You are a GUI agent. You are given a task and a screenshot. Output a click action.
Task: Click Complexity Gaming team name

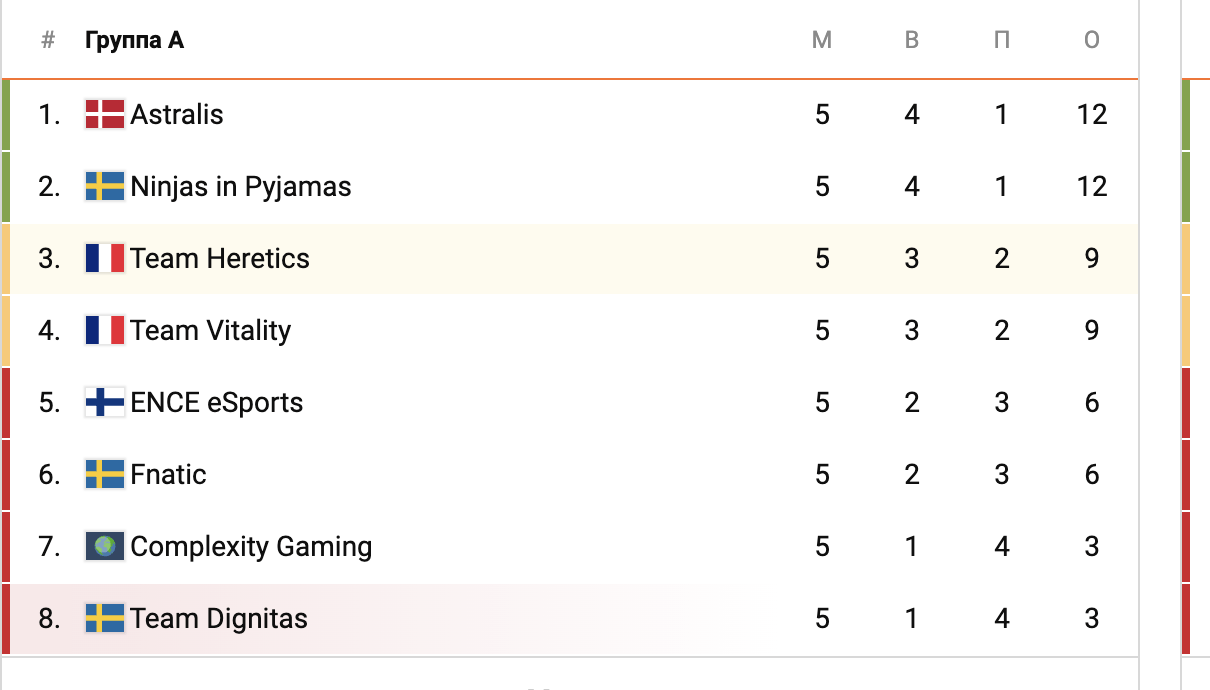pos(251,546)
